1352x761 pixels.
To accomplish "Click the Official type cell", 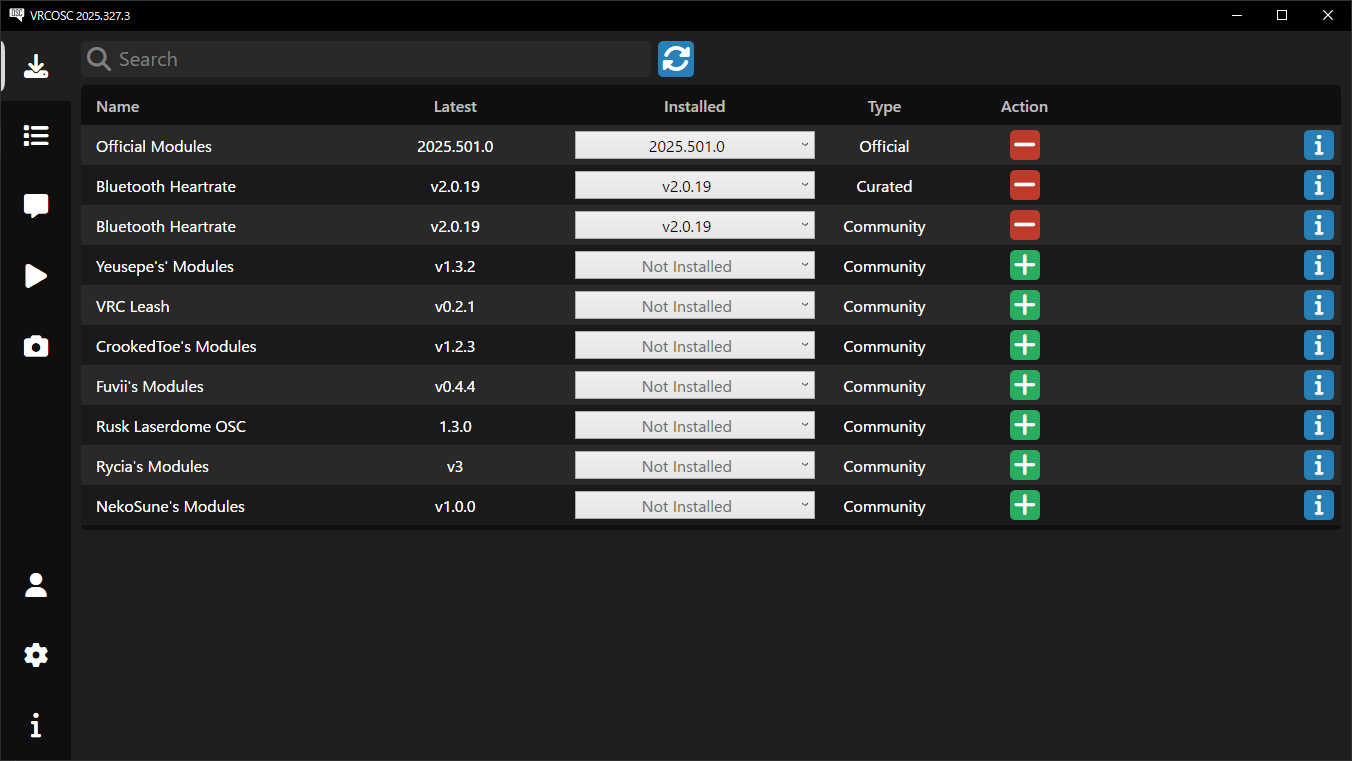I will click(x=884, y=146).
